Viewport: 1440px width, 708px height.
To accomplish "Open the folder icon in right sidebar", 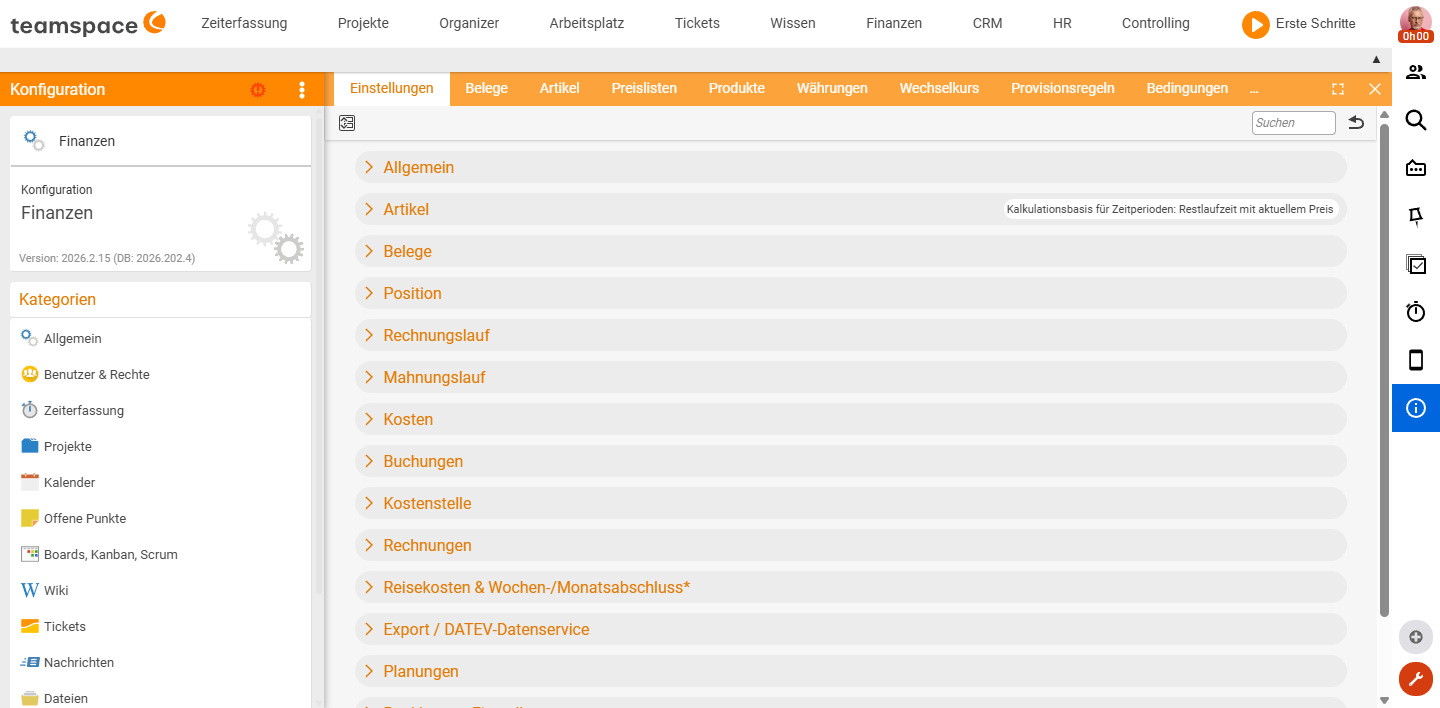I will [x=1416, y=168].
